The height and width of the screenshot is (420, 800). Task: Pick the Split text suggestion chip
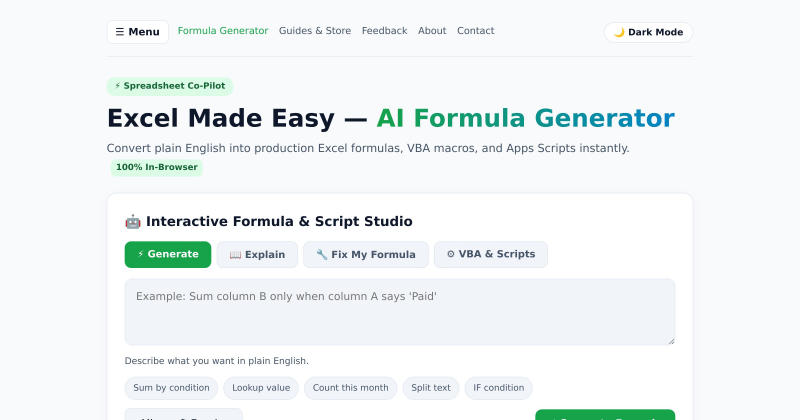point(431,388)
